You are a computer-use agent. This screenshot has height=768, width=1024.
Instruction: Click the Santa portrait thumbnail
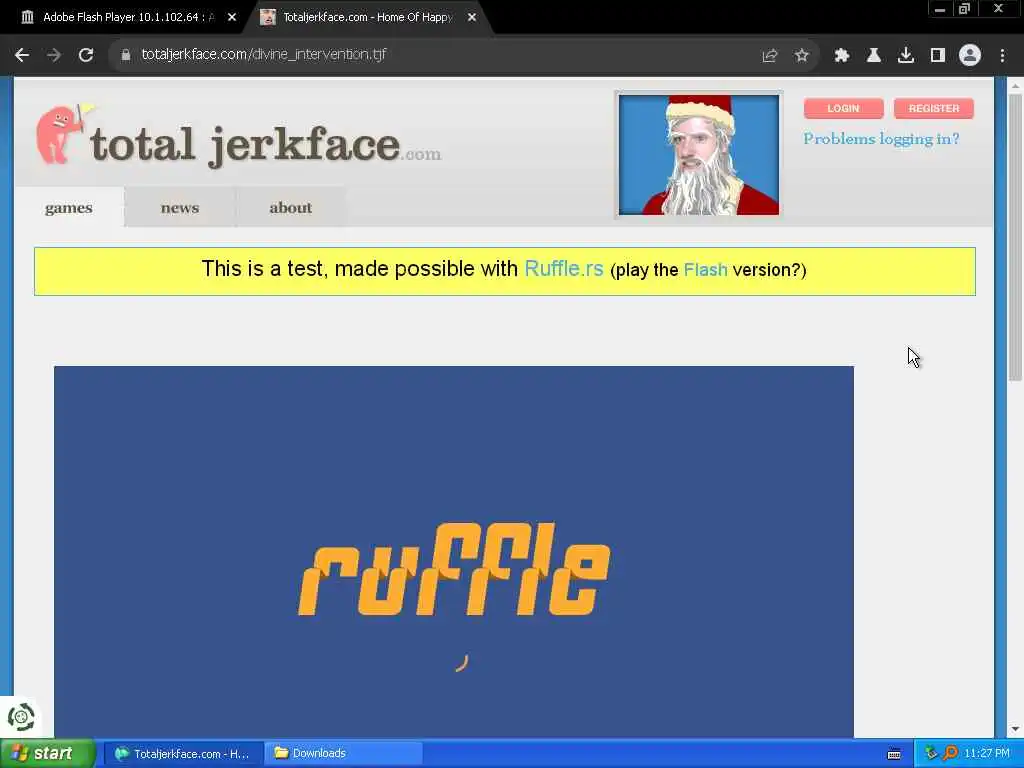pyautogui.click(x=699, y=155)
